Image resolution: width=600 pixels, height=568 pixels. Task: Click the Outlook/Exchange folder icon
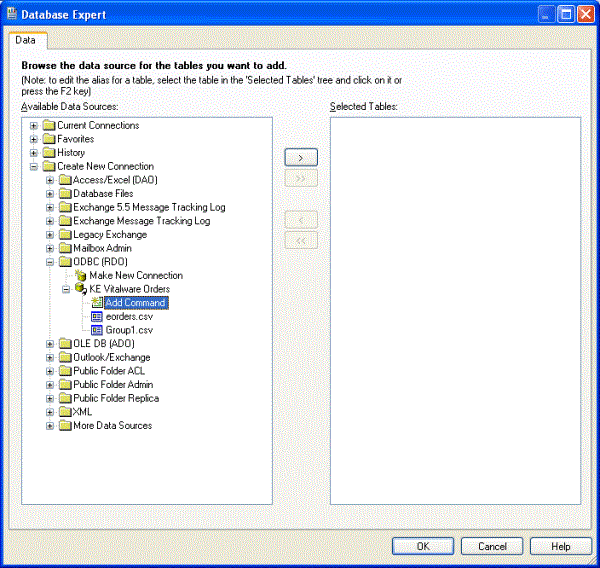(x=65, y=357)
